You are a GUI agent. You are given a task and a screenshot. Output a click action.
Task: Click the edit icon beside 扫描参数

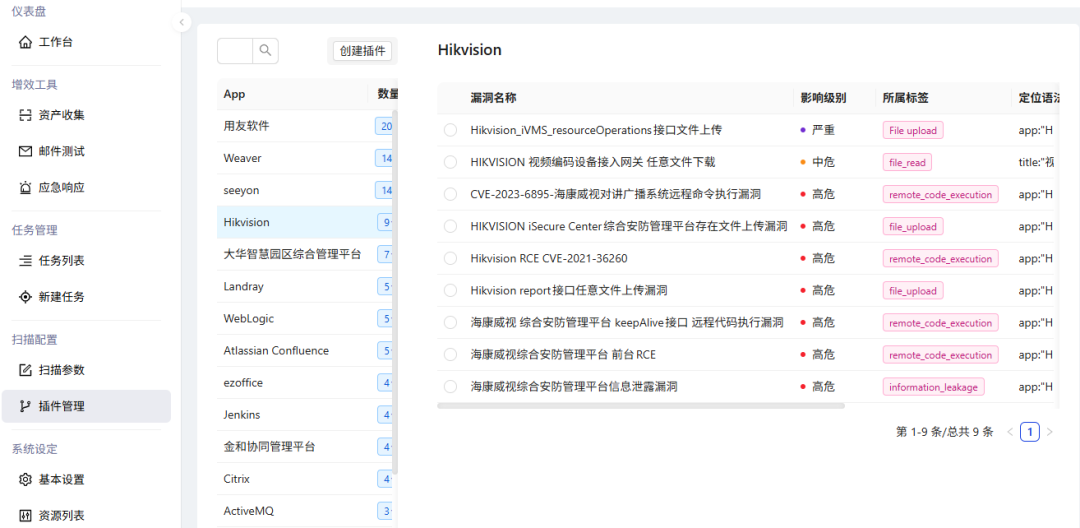[x=25, y=370]
